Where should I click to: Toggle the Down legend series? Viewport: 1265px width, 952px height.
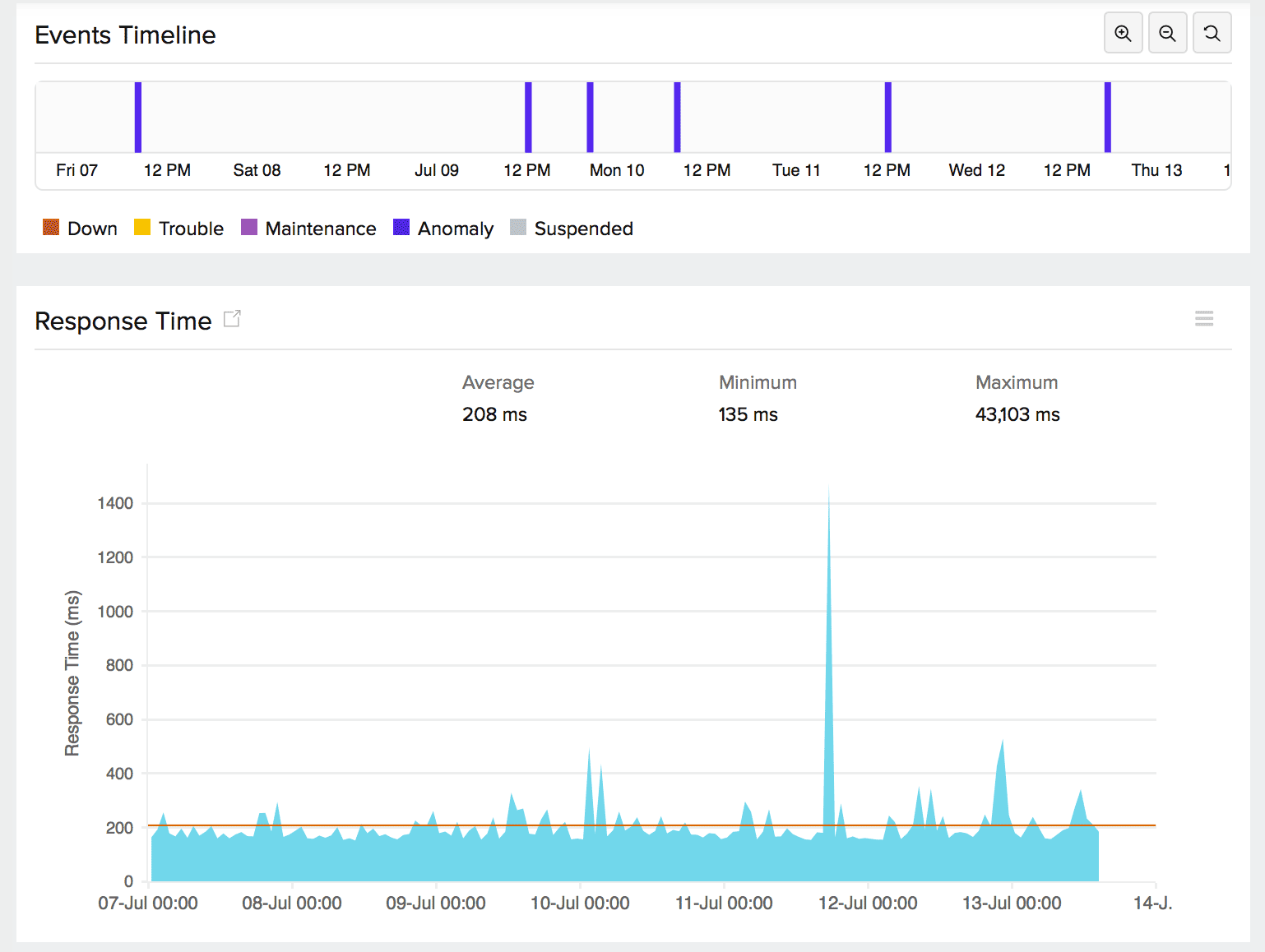point(91,228)
